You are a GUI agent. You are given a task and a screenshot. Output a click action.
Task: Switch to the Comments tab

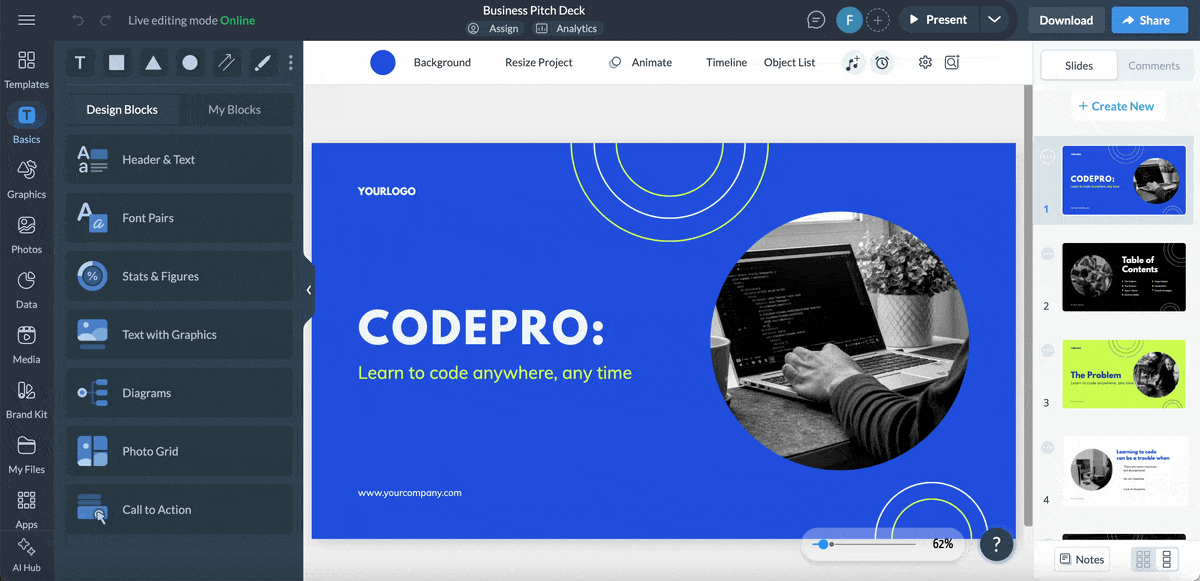1153,66
